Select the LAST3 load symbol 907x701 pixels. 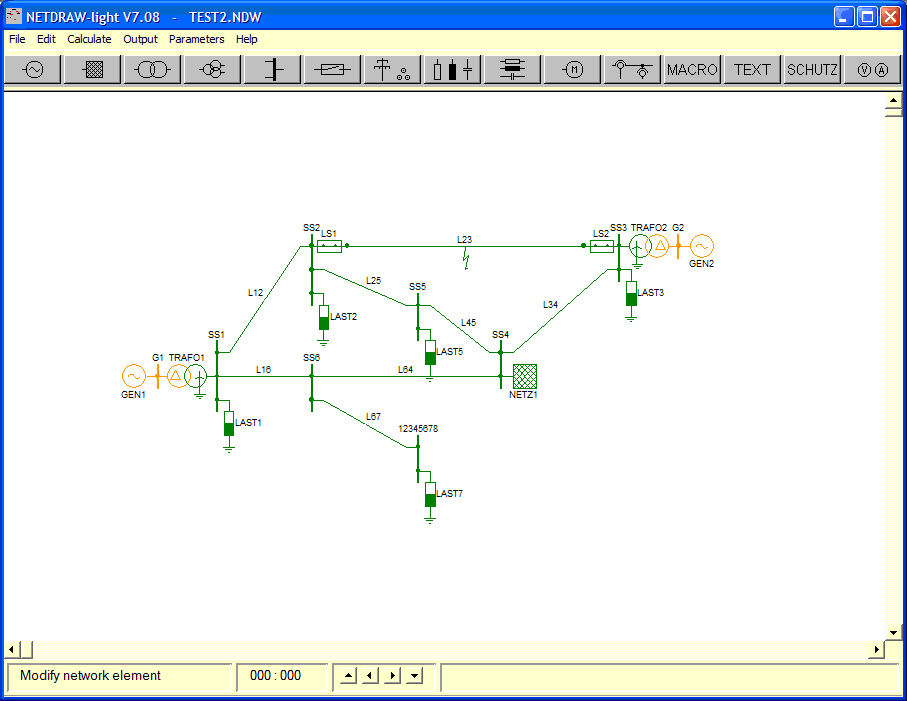click(631, 294)
